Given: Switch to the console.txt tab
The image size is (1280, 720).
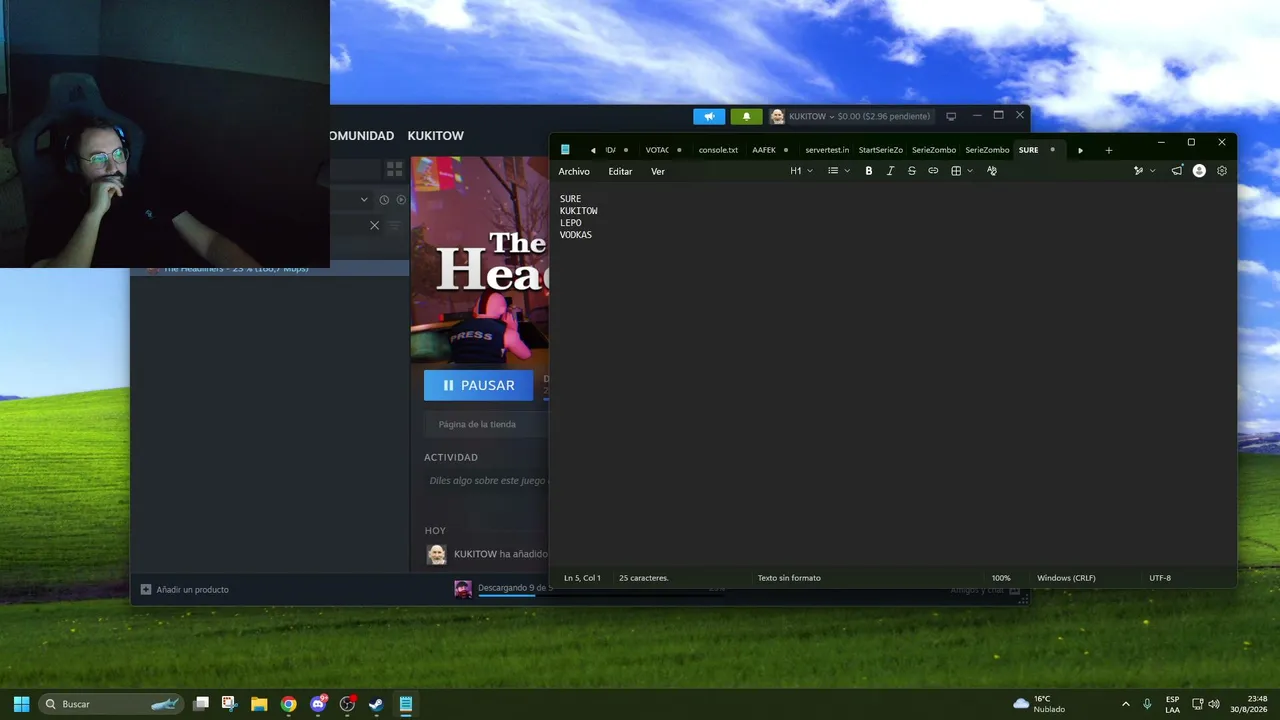Looking at the screenshot, I should [718, 150].
